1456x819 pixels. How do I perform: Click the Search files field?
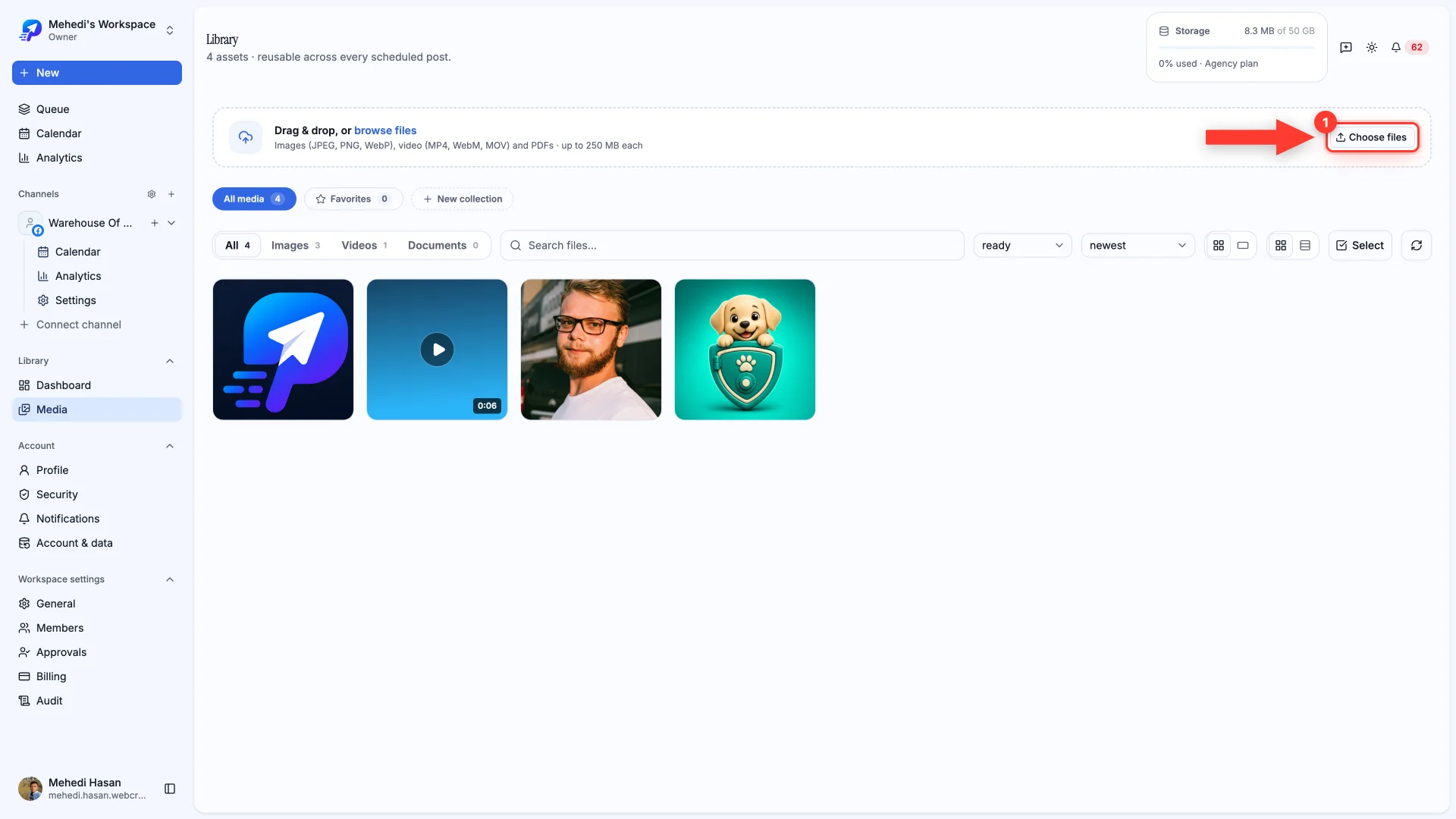tap(733, 246)
